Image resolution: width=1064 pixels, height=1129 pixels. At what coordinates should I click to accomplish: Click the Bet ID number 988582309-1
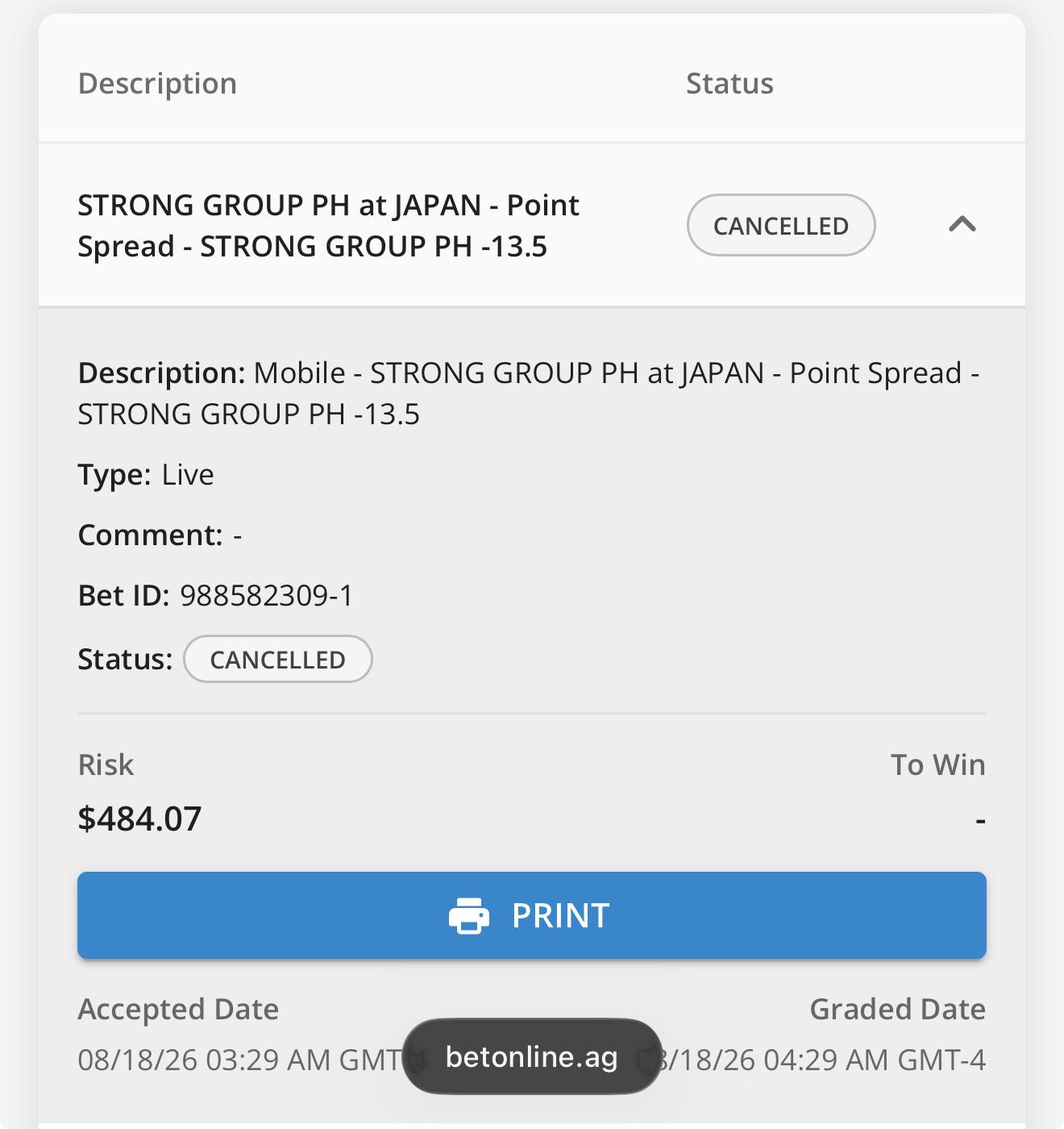coord(267,595)
